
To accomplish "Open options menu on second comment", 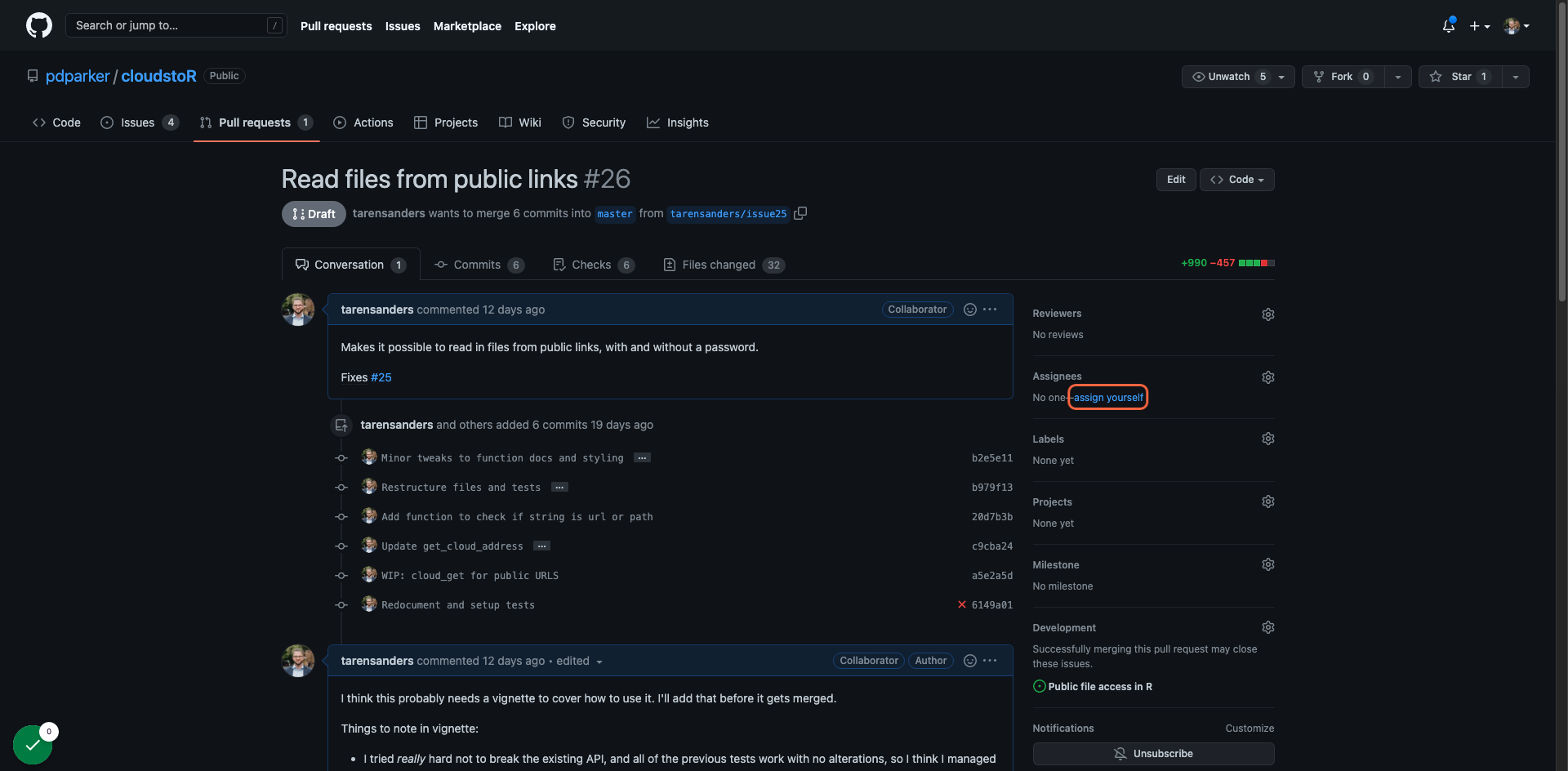I will 990,661.
